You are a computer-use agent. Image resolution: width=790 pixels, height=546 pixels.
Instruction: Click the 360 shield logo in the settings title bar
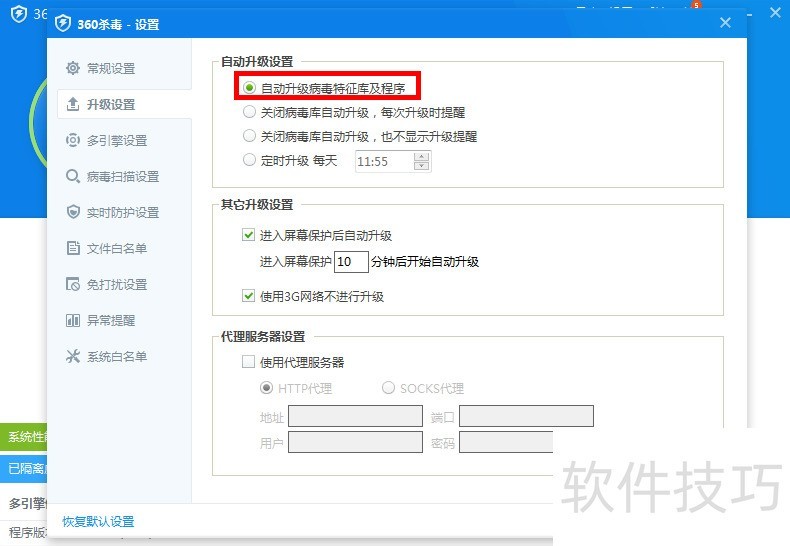point(63,23)
